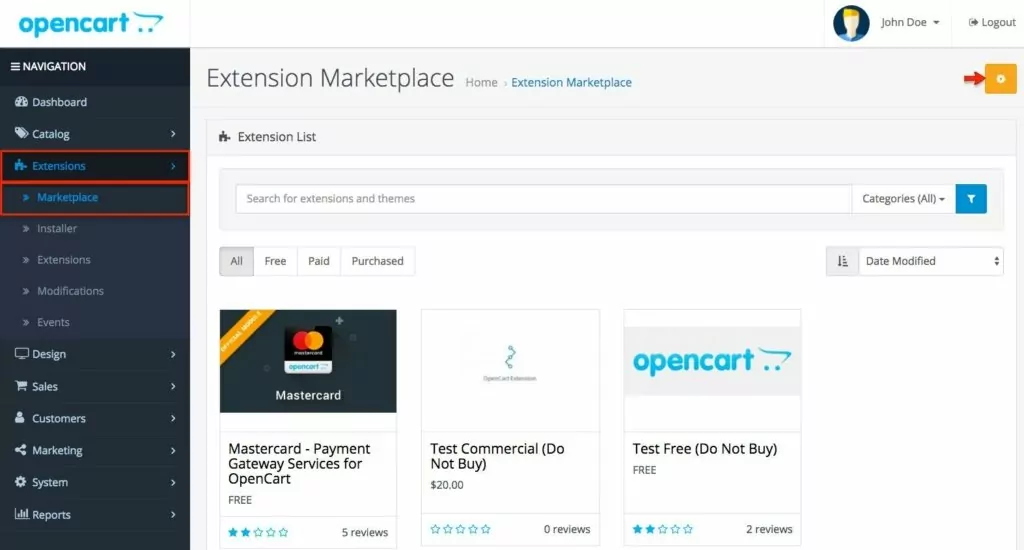Image resolution: width=1024 pixels, height=550 pixels.
Task: Click the Marketing share icon
Action: click(21, 449)
